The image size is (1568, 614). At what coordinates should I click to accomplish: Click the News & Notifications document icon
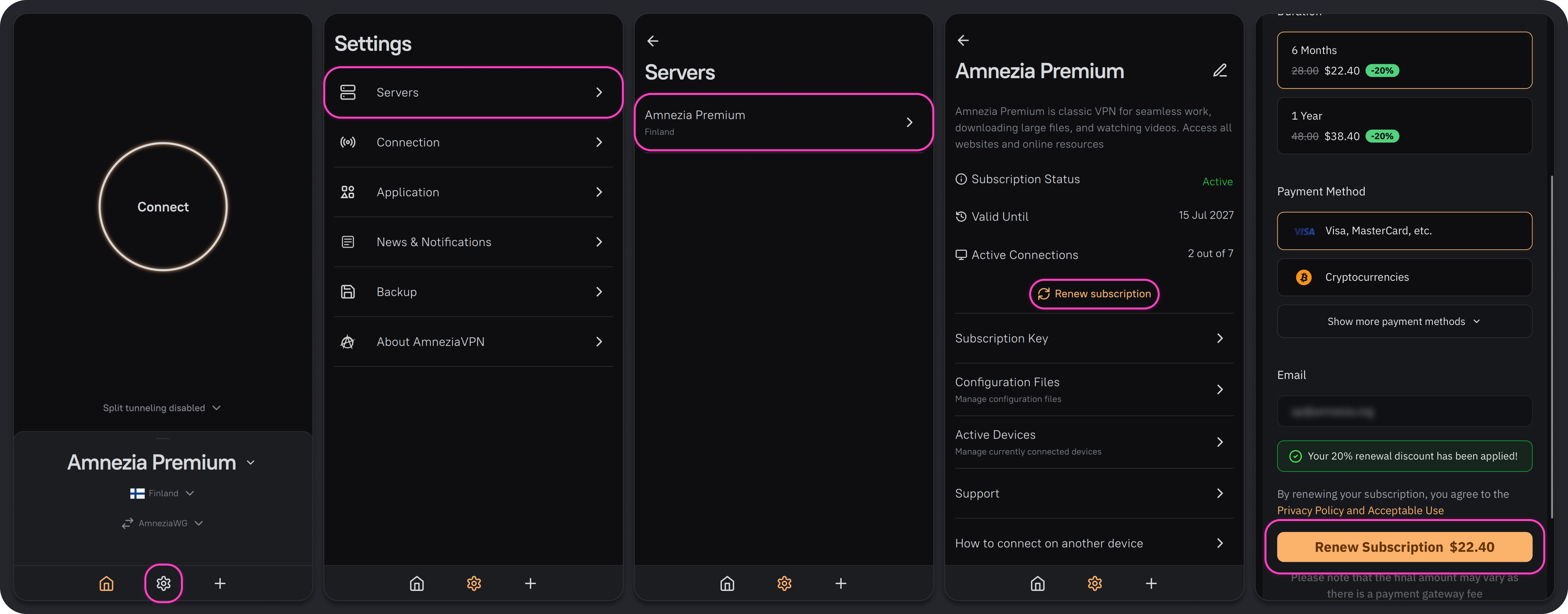tap(348, 242)
